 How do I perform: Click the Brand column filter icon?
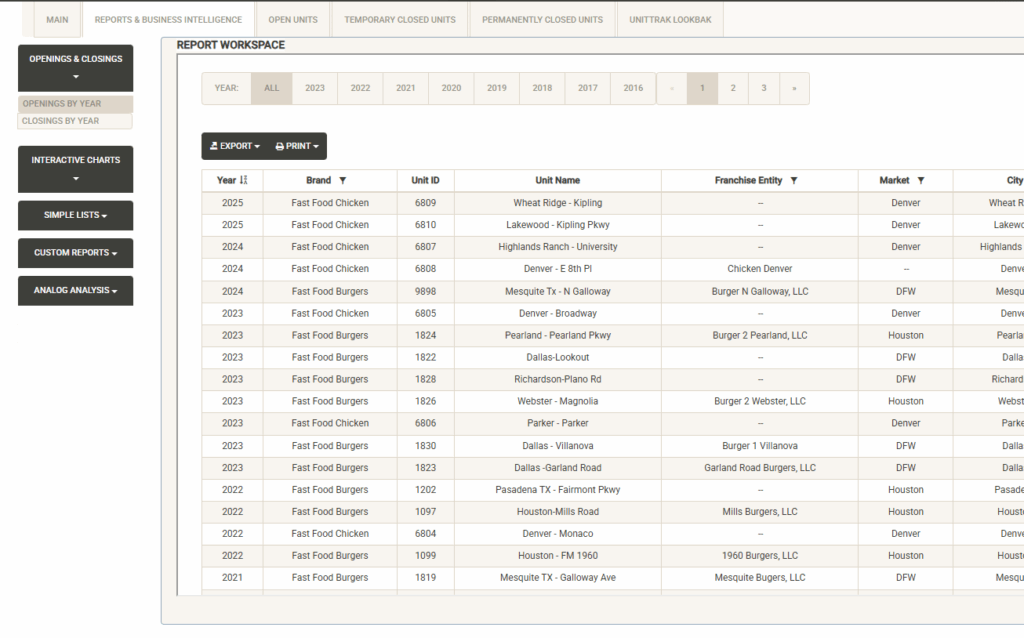tap(343, 181)
